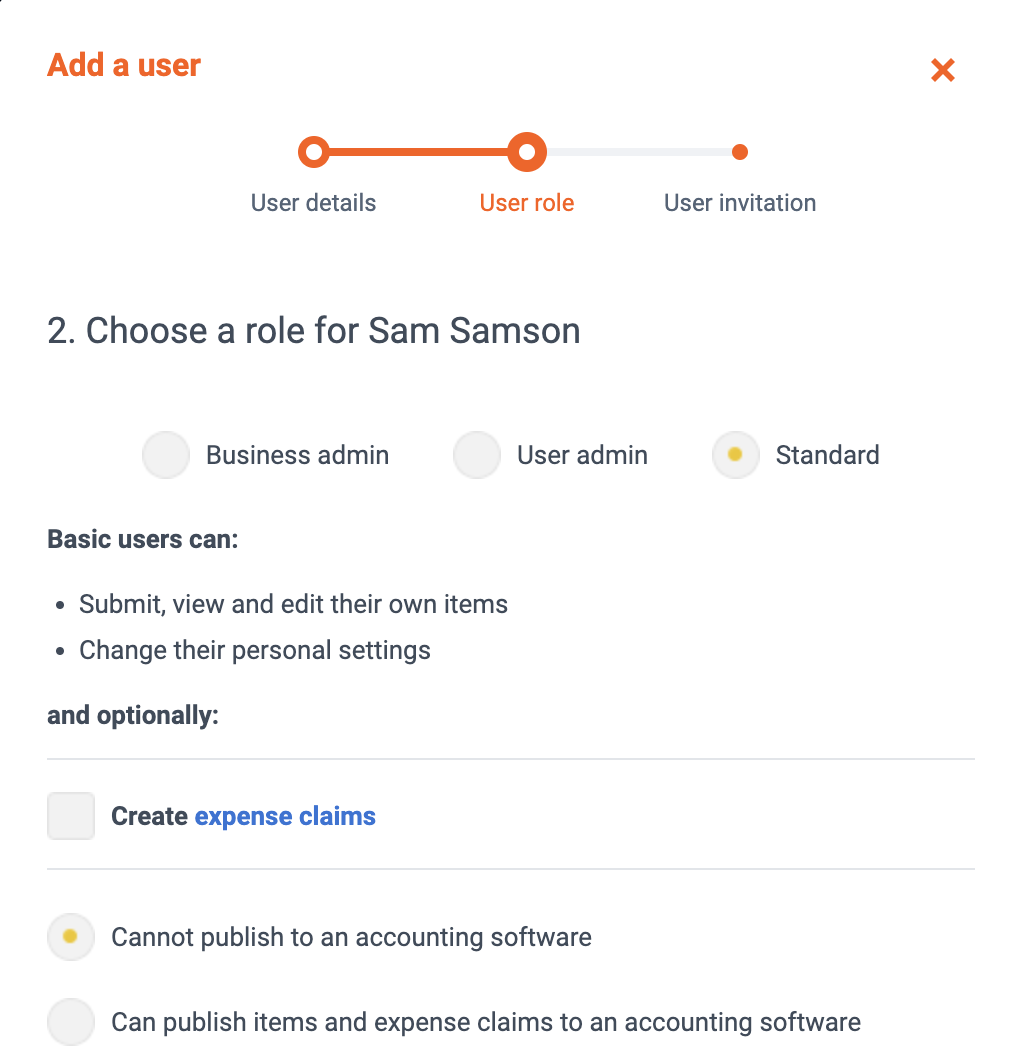Choose Cannot publish to an accounting software
This screenshot has height=1062, width=1020.
[71, 937]
